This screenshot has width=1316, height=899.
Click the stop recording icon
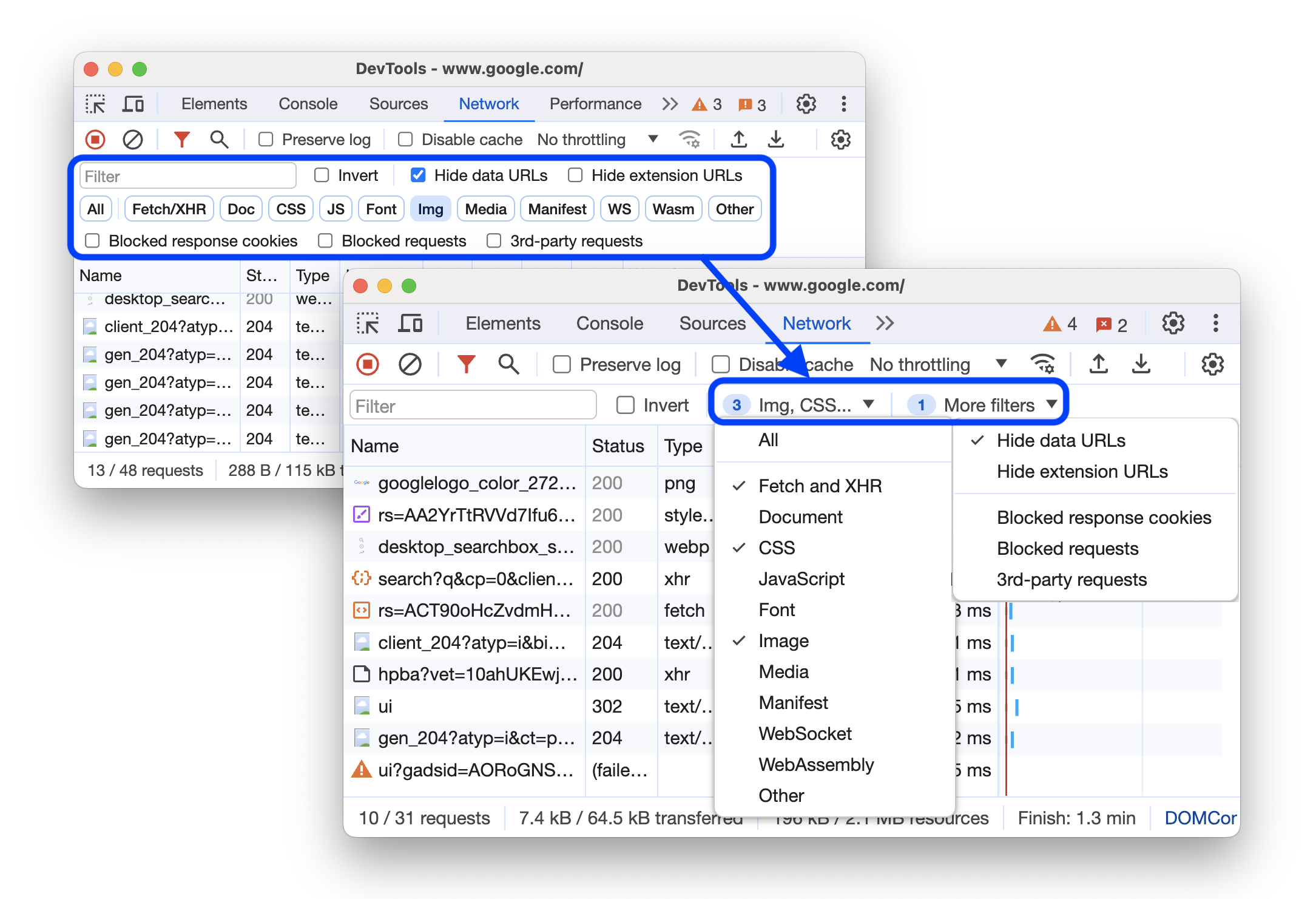click(371, 363)
